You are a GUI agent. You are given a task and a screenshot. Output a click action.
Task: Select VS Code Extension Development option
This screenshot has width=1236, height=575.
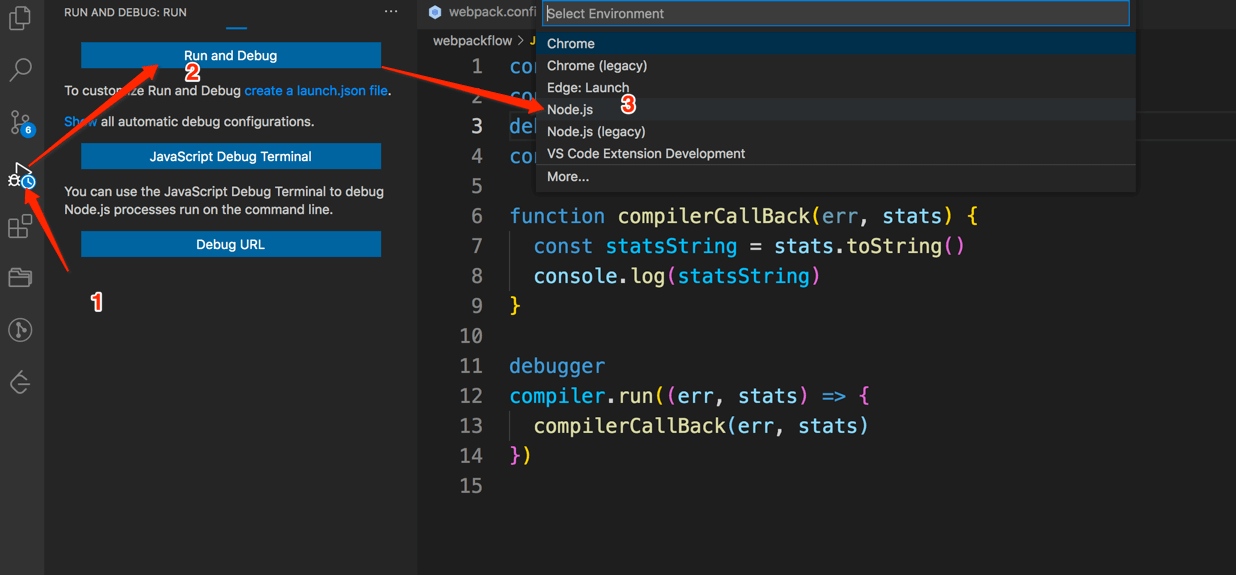tap(646, 154)
